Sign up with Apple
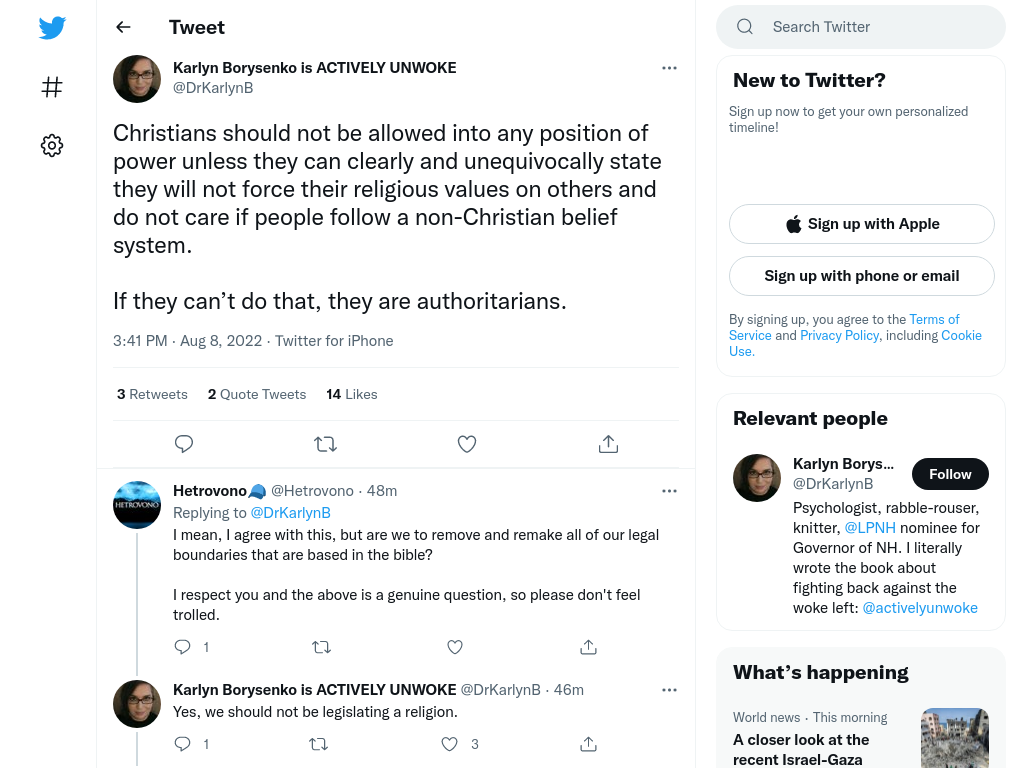Screen dimensions: 1024x768 (x=861, y=224)
